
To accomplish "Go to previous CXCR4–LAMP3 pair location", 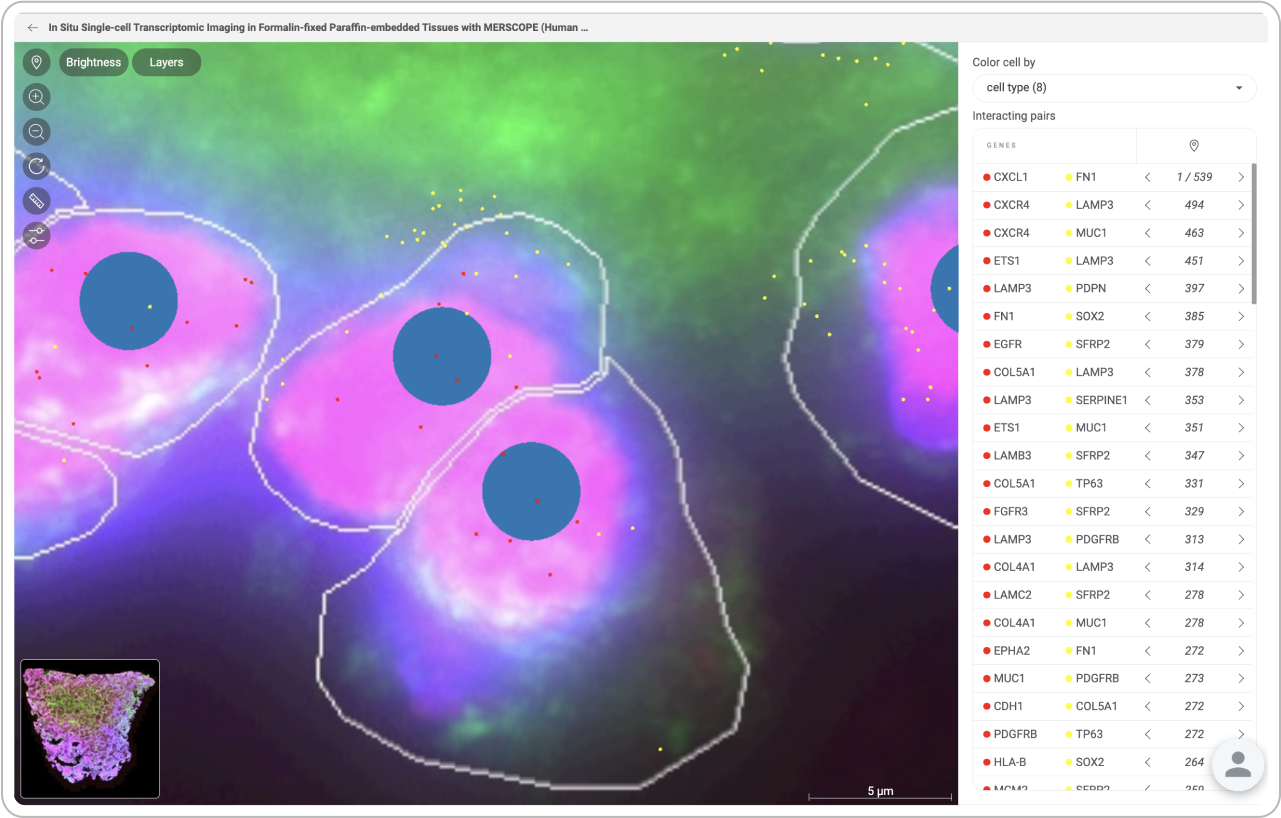I will [x=1148, y=205].
